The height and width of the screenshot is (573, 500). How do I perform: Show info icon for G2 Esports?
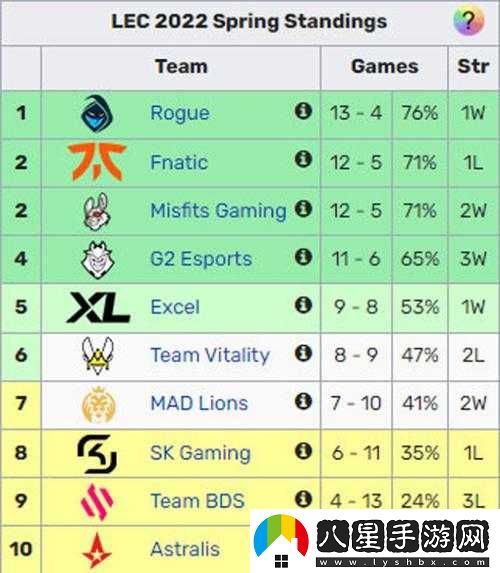[x=303, y=257]
